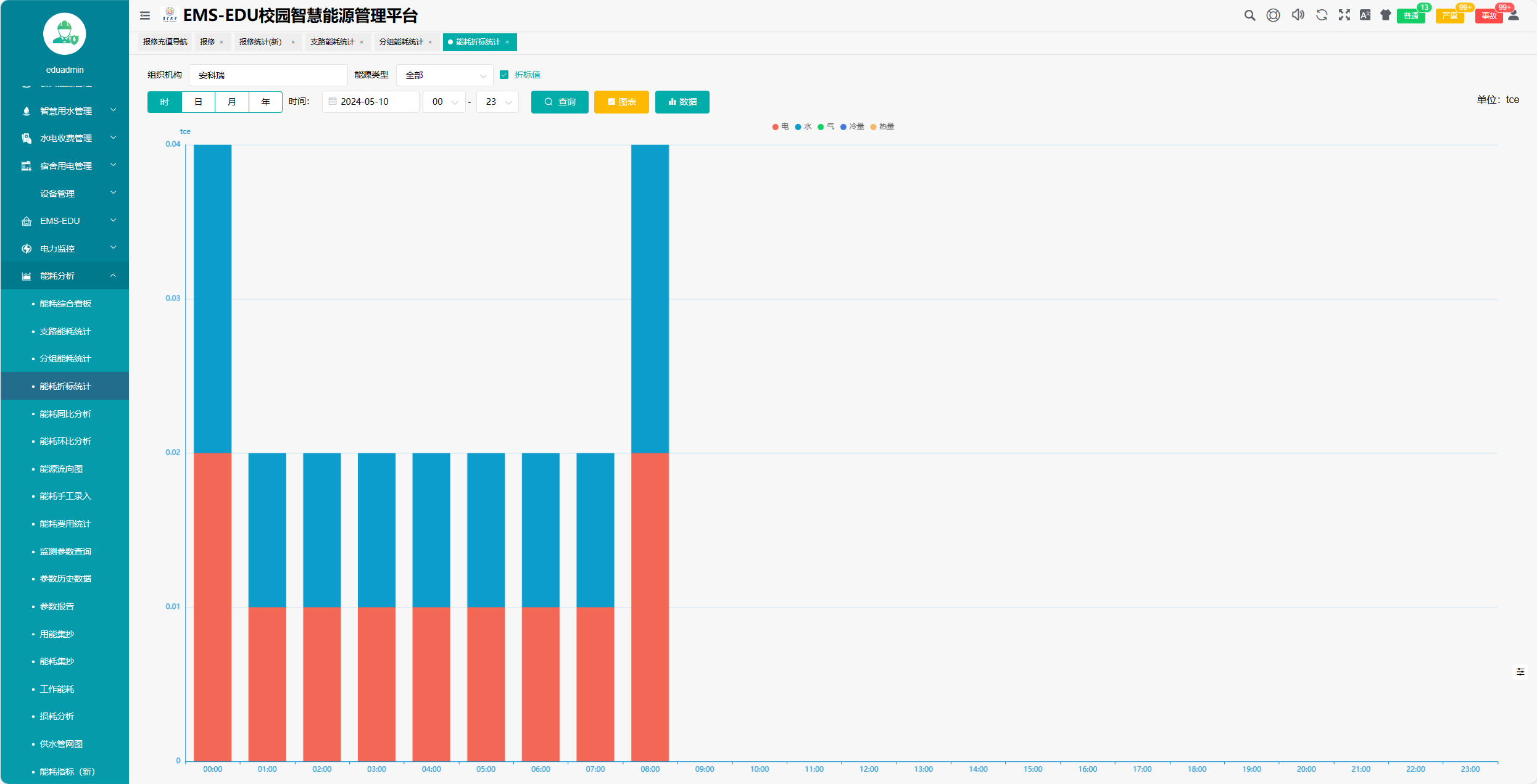The height and width of the screenshot is (784, 1537).
Task: Toggle the sound speaker icon
Action: pyautogui.click(x=1298, y=15)
